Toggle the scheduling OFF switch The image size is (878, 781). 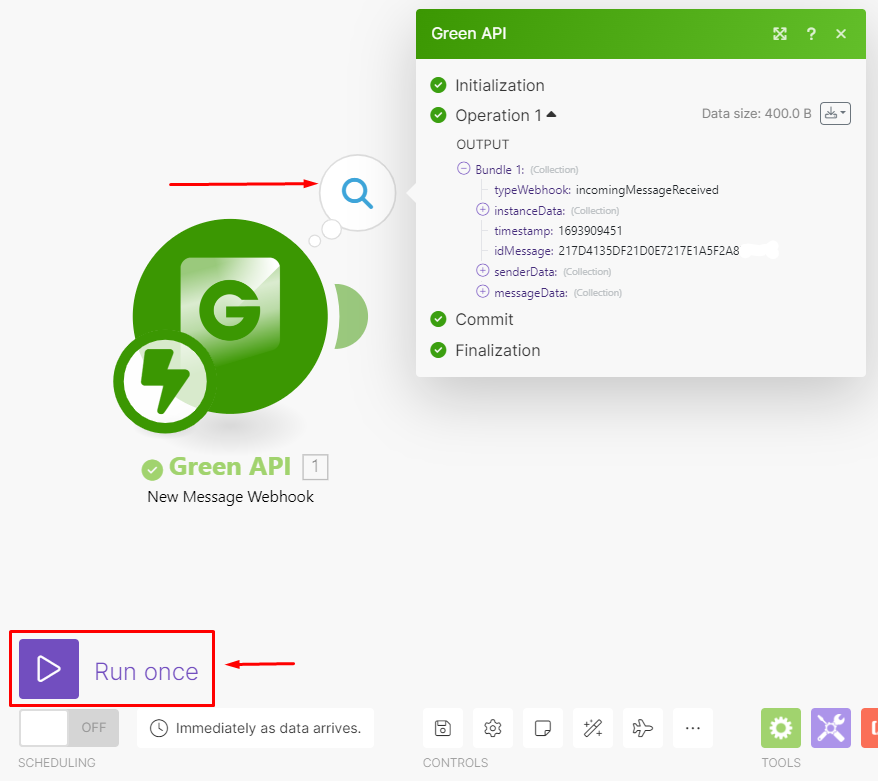point(69,728)
